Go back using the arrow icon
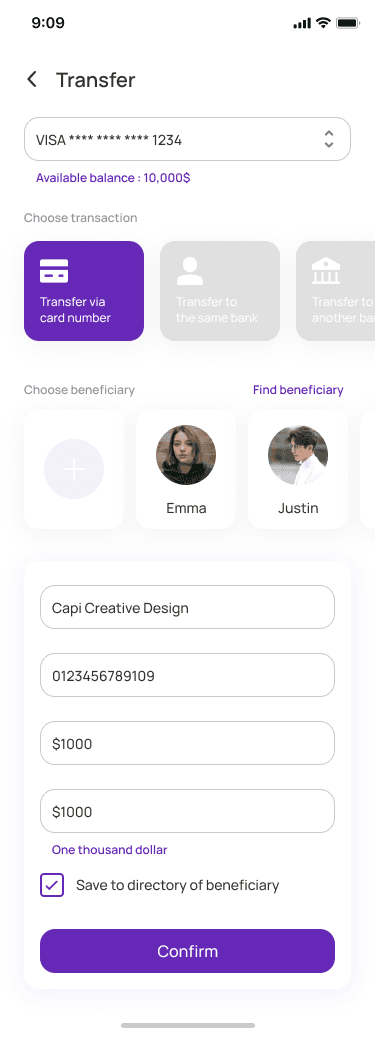 (x=31, y=80)
